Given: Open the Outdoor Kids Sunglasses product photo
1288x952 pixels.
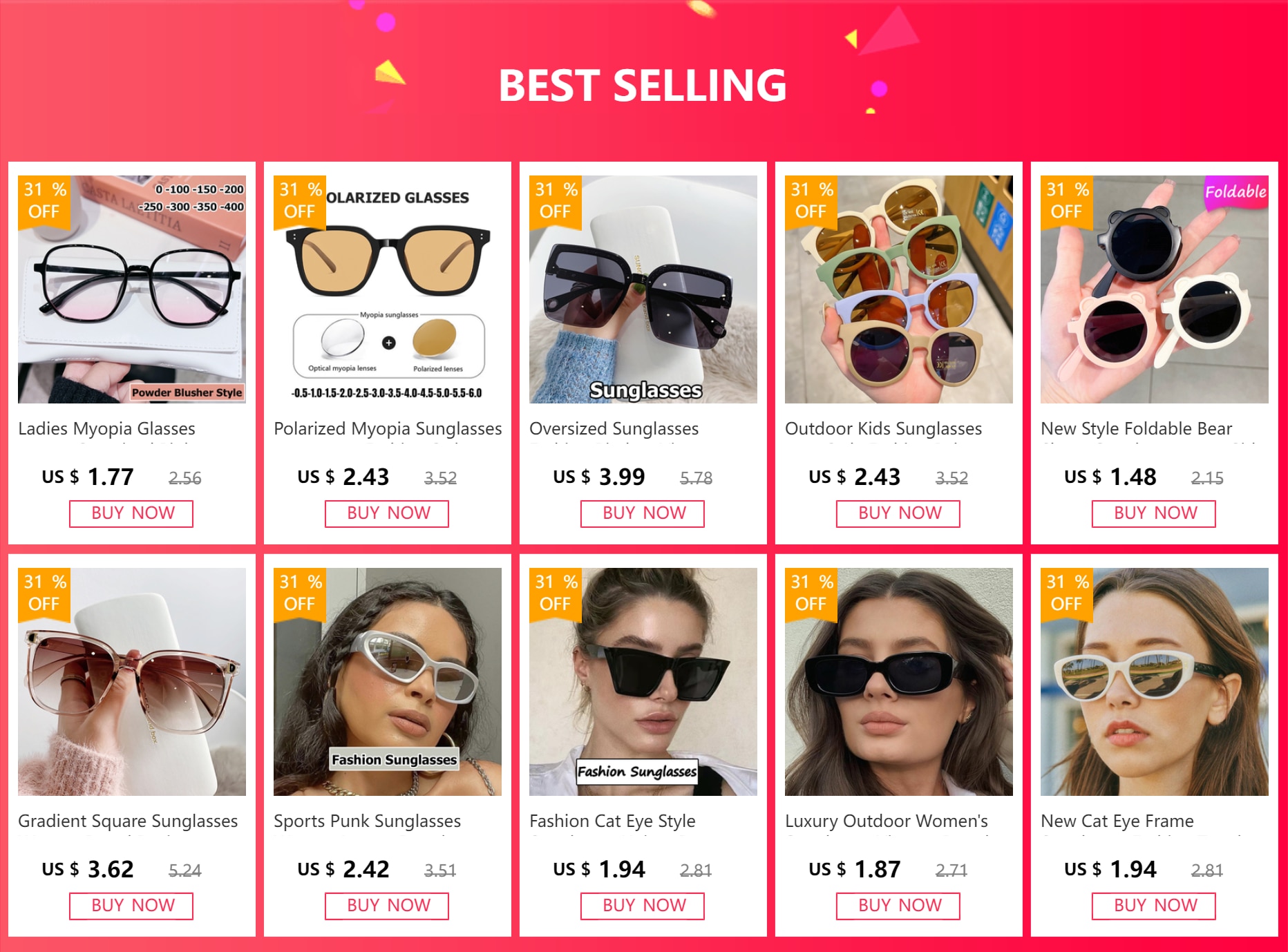Looking at the screenshot, I should coord(899,289).
